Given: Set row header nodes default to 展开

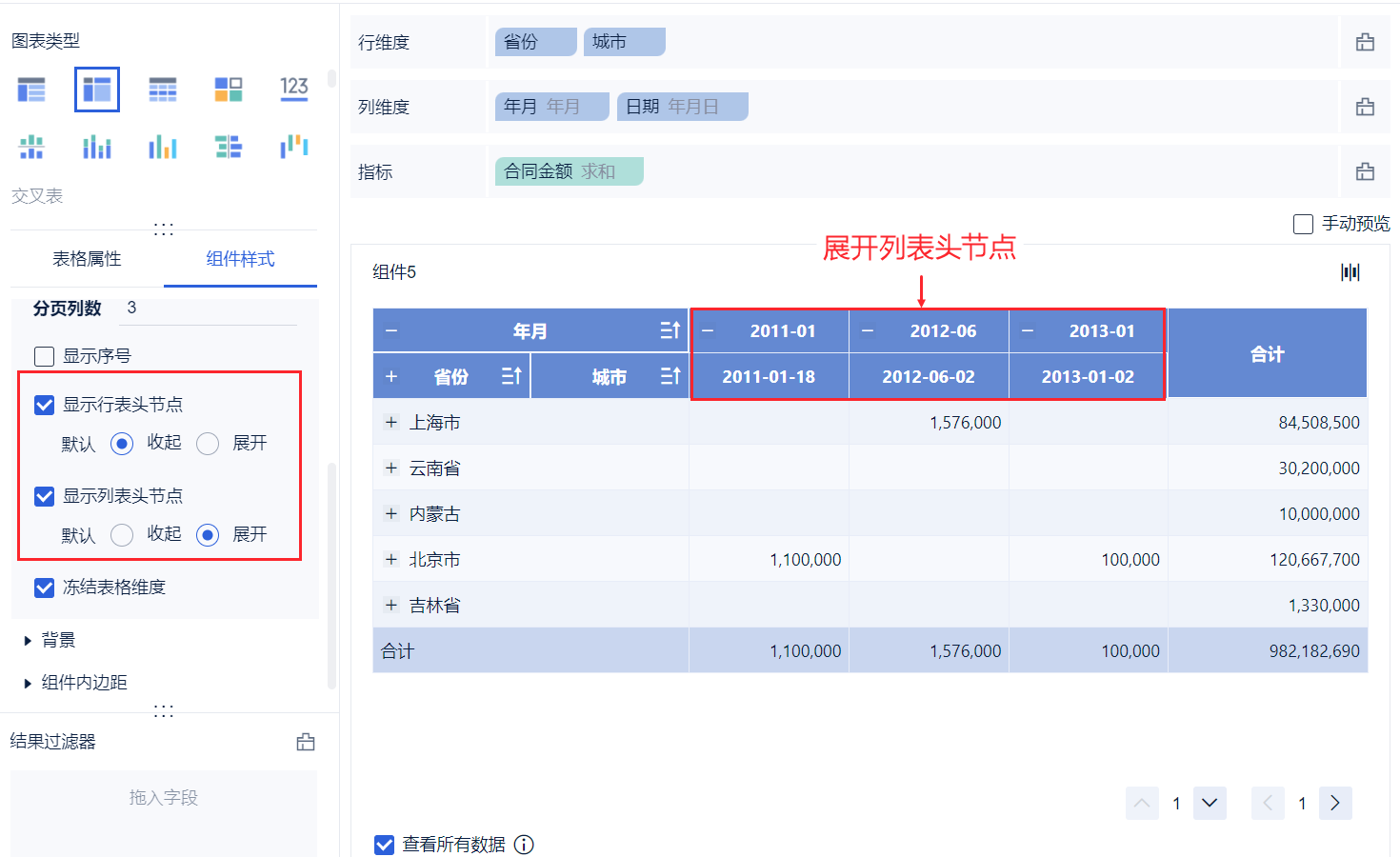Looking at the screenshot, I should click(x=208, y=444).
